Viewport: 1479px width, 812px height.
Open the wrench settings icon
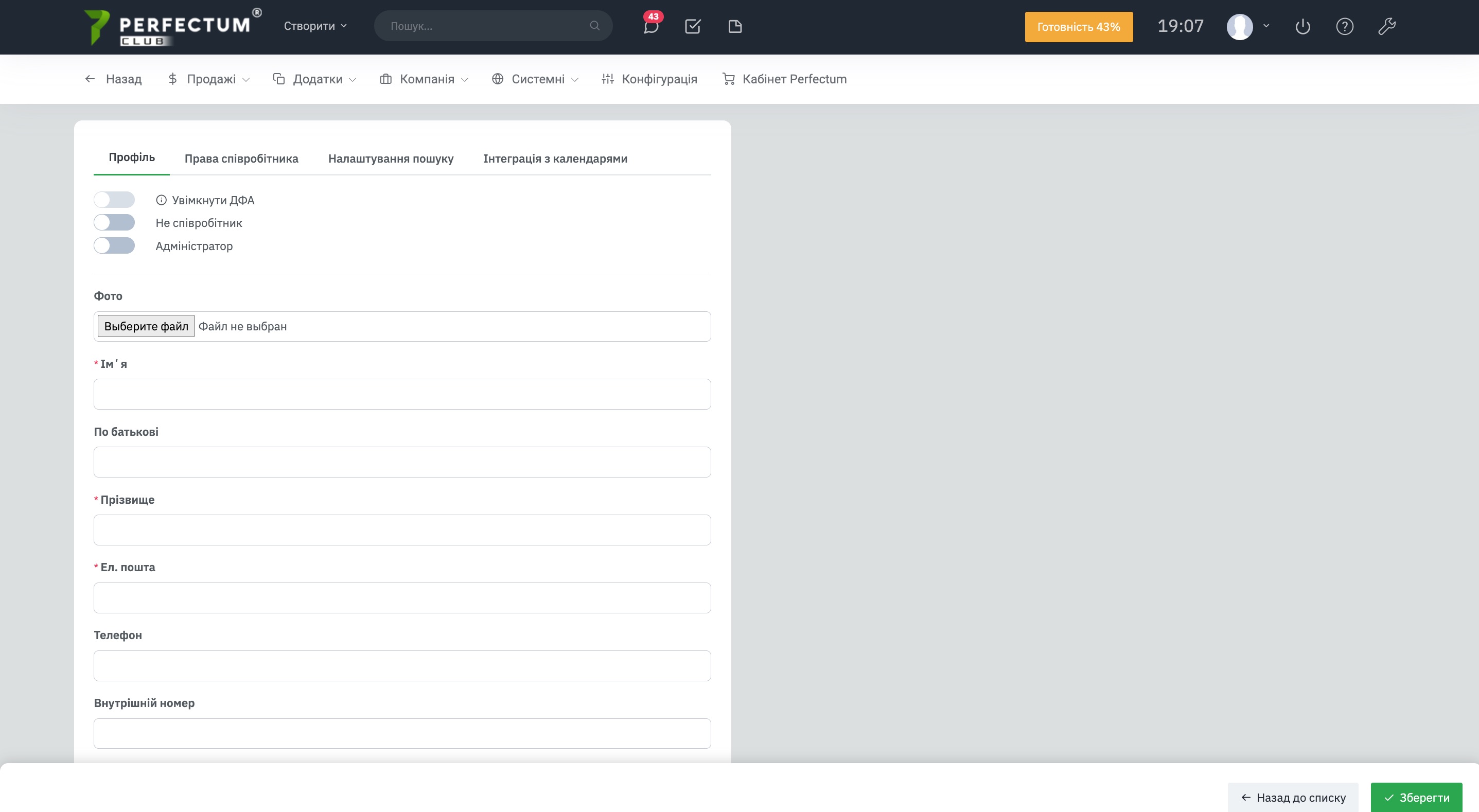click(1386, 26)
